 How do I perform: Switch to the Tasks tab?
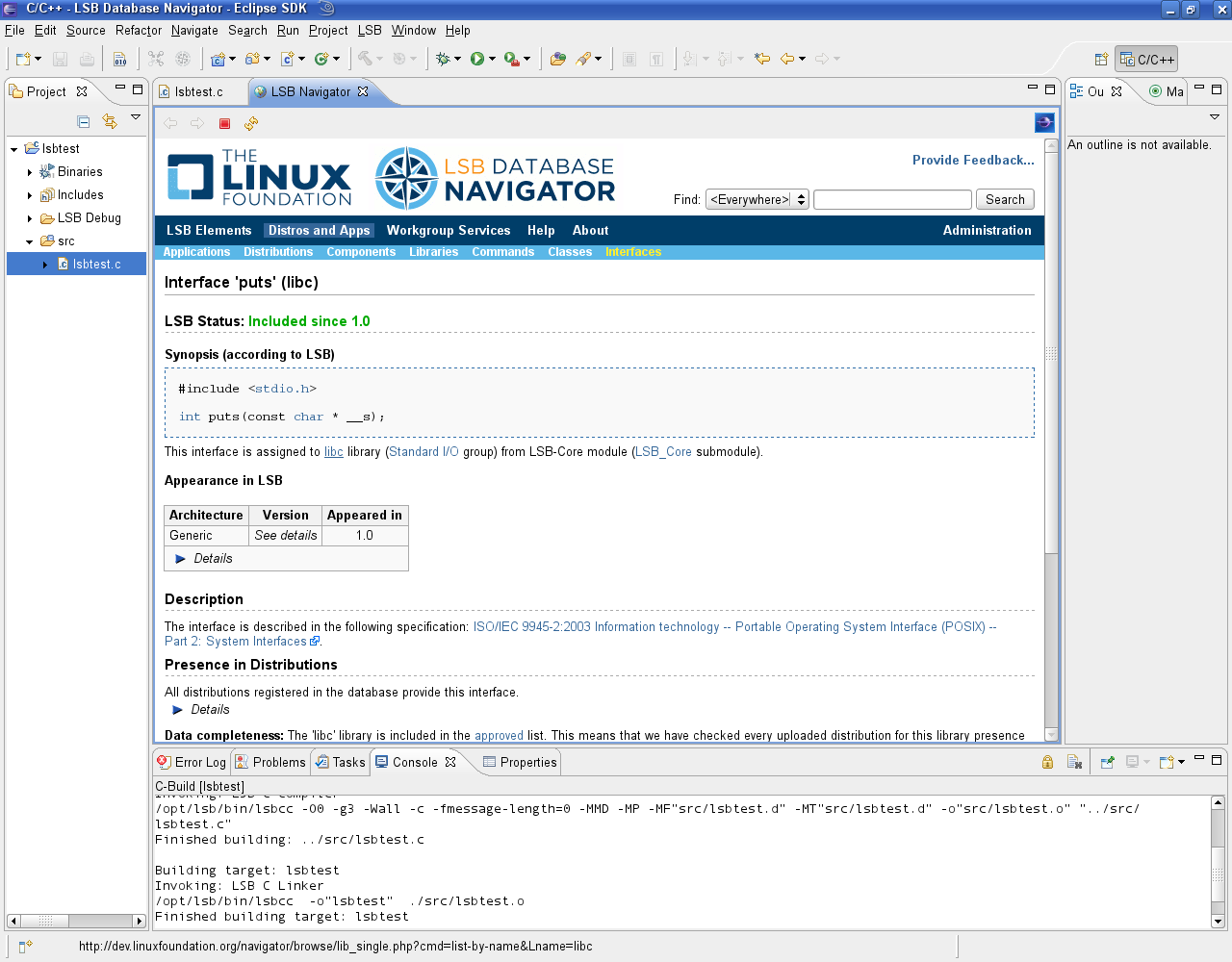click(340, 762)
